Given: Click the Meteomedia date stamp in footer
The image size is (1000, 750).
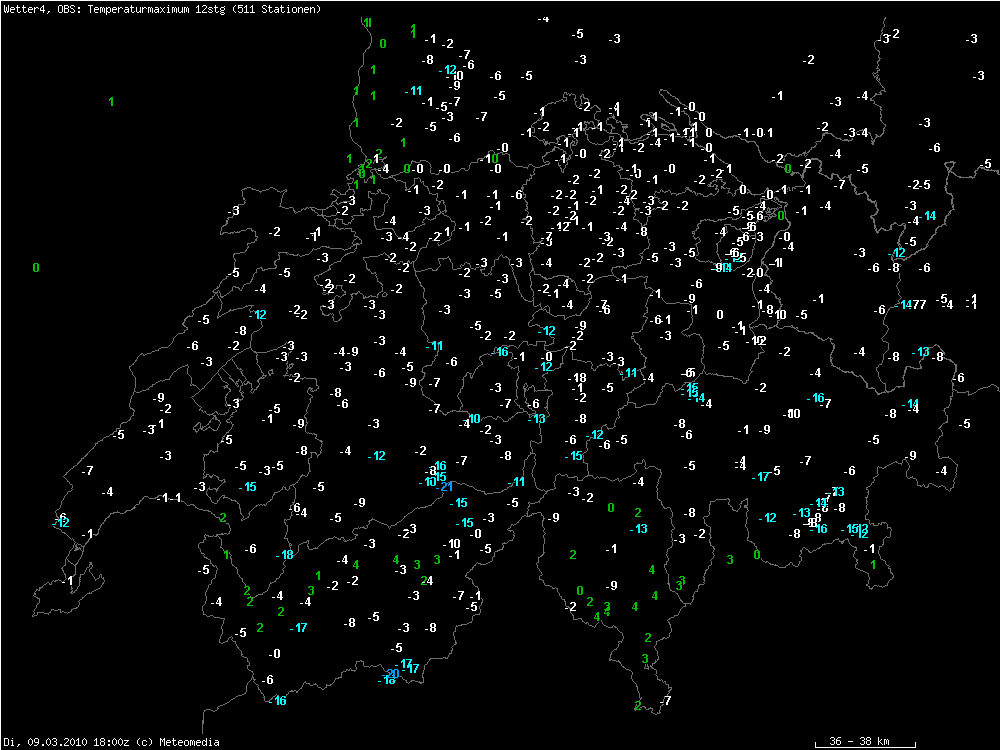Looking at the screenshot, I should pos(110,742).
